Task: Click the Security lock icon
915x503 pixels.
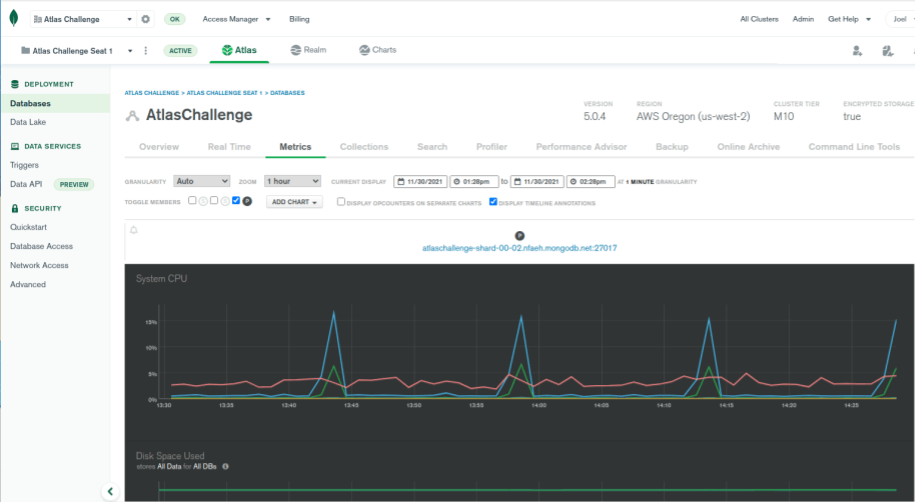Action: (x=15, y=208)
